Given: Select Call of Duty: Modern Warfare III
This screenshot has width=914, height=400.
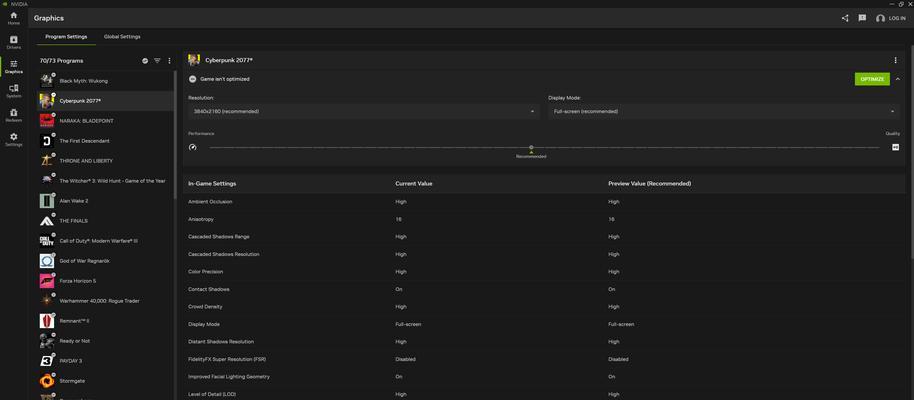Looking at the screenshot, I should point(106,241).
